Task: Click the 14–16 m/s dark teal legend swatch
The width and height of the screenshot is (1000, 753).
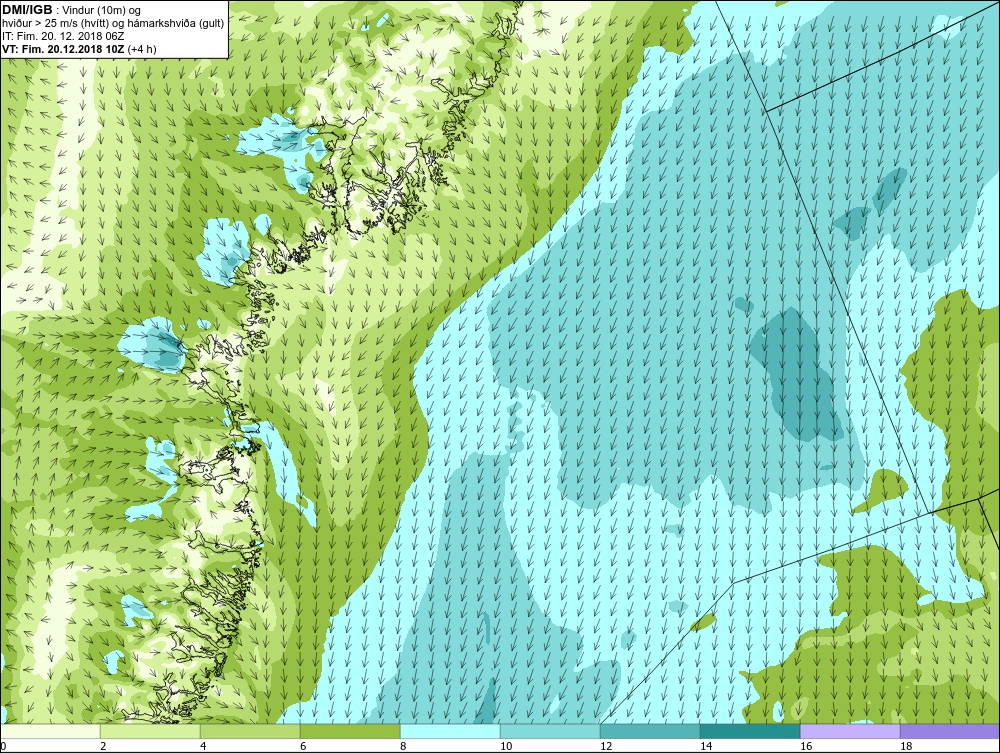Action: tap(750, 731)
